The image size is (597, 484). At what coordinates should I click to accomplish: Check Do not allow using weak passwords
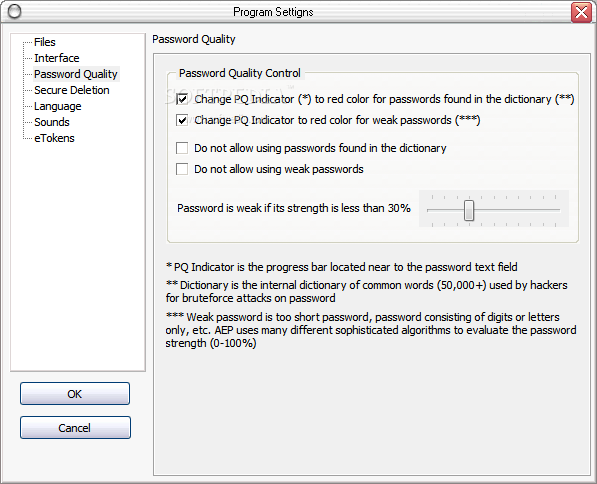pyautogui.click(x=182, y=169)
